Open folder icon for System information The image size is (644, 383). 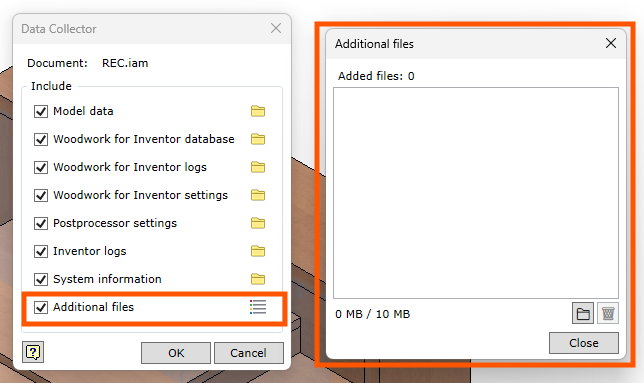click(x=258, y=279)
